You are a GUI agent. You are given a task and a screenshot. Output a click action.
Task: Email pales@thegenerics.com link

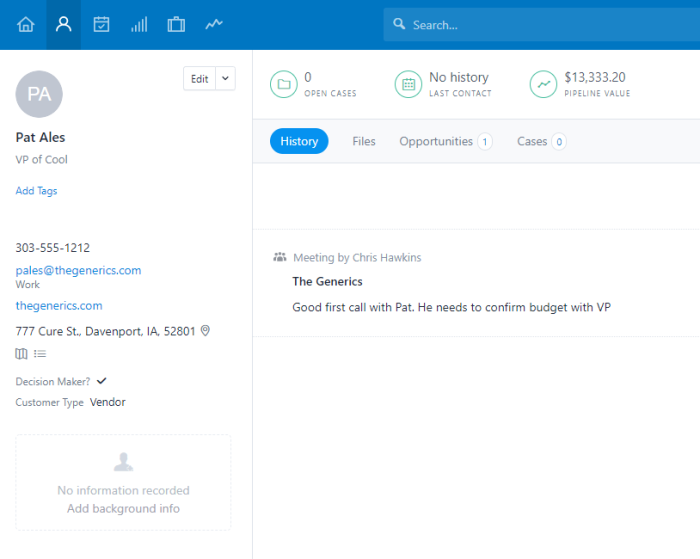pyautogui.click(x=78, y=270)
